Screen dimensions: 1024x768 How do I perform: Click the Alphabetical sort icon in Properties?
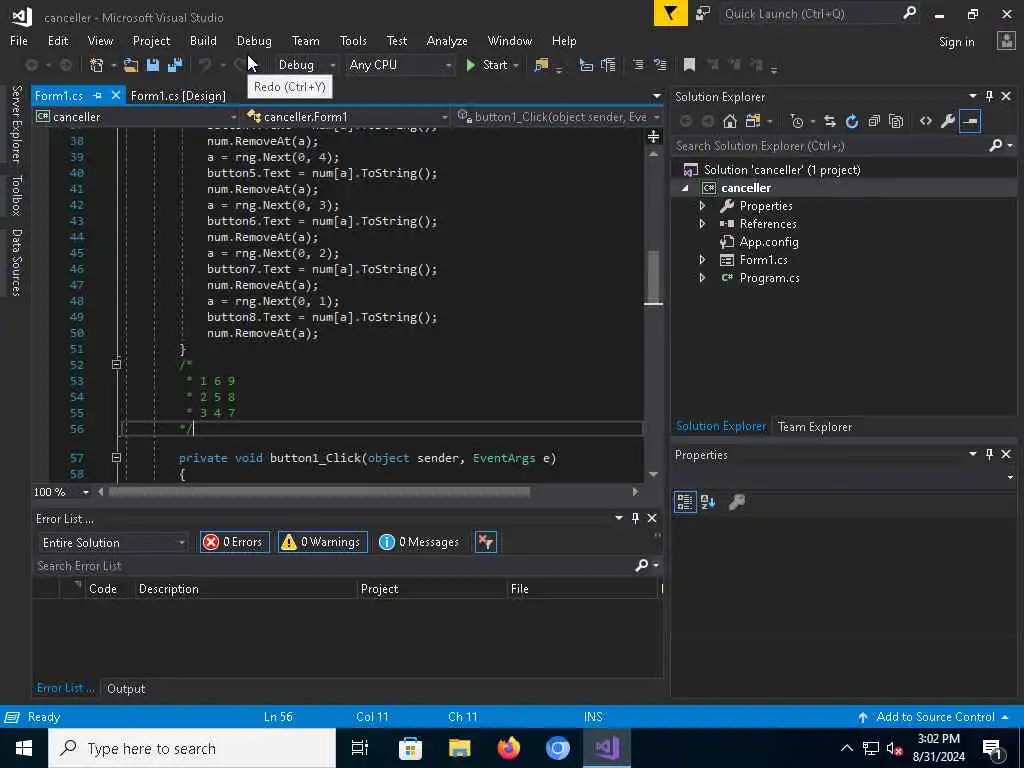[x=708, y=502]
